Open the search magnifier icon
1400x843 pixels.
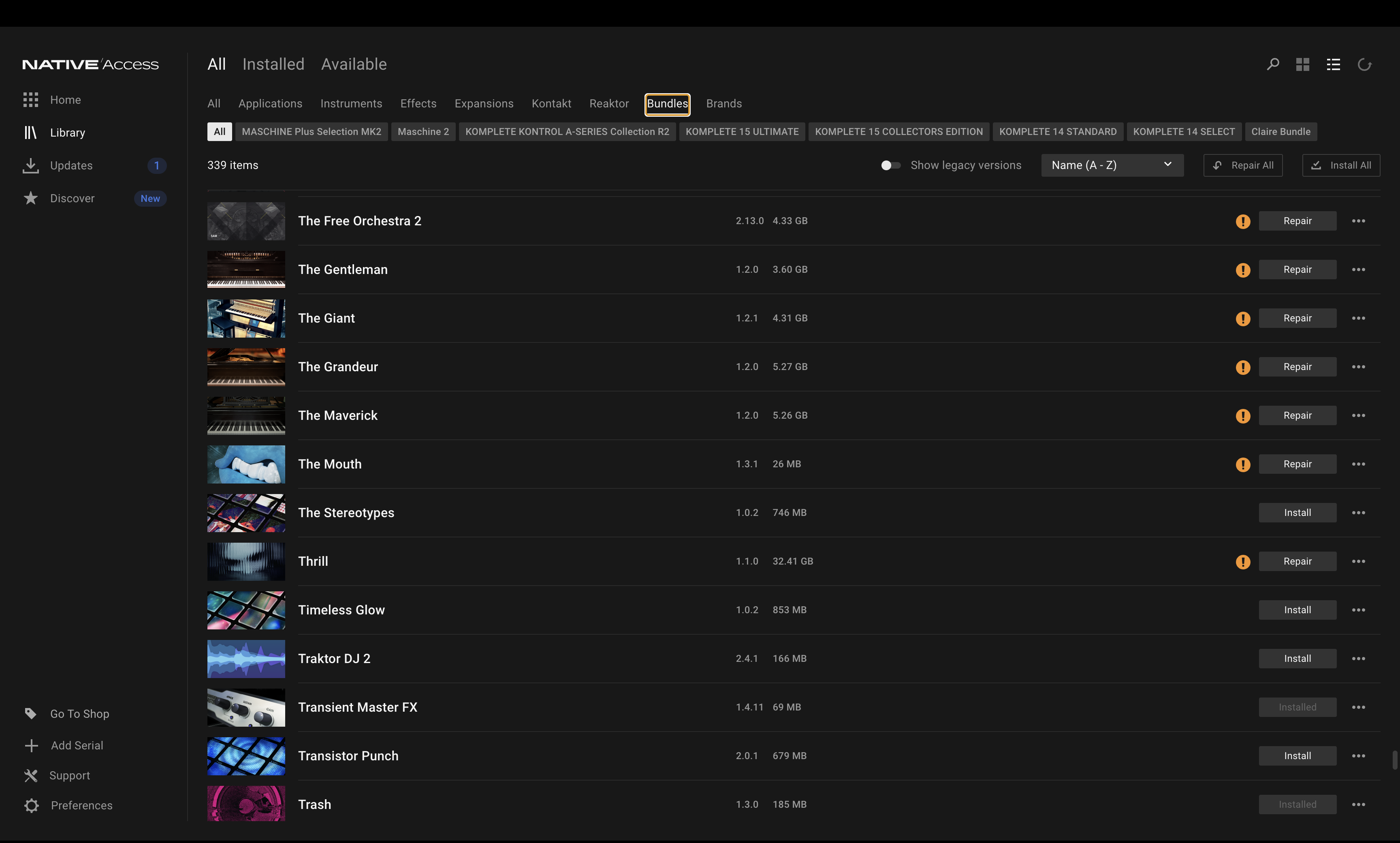coord(1273,64)
